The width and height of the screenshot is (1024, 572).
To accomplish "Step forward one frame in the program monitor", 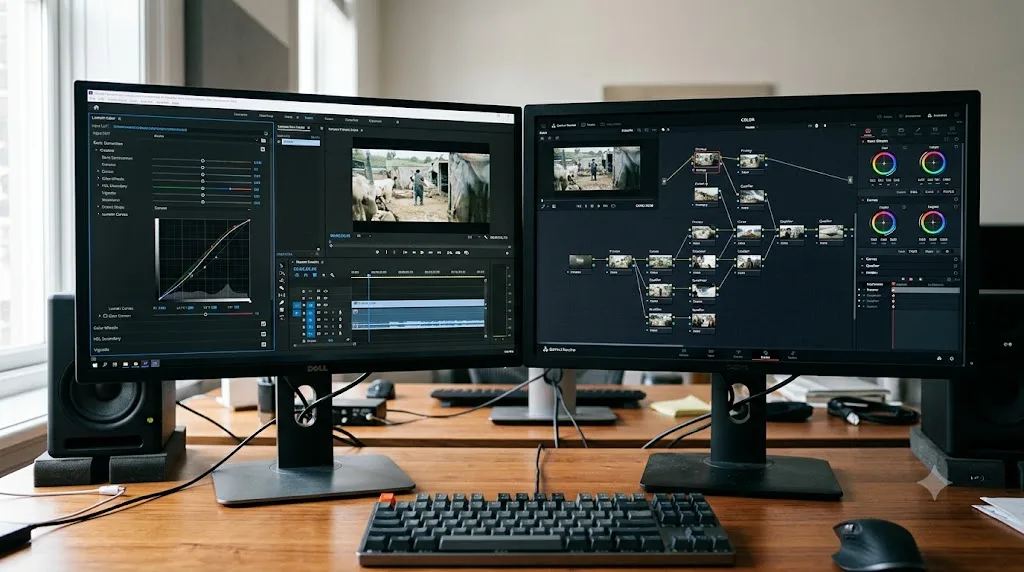I will [430, 253].
